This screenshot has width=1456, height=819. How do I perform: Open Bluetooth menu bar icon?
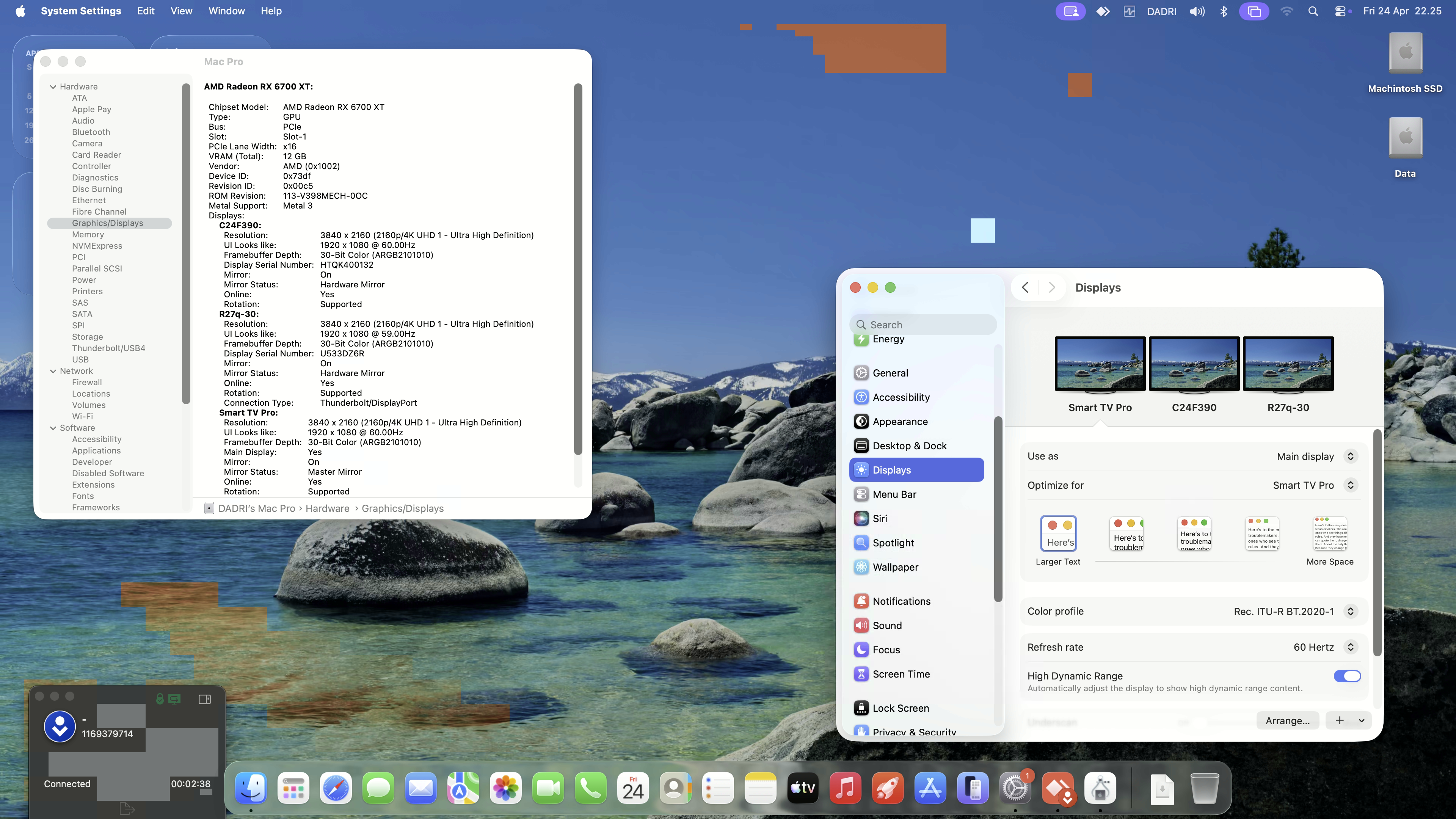[x=1224, y=11]
